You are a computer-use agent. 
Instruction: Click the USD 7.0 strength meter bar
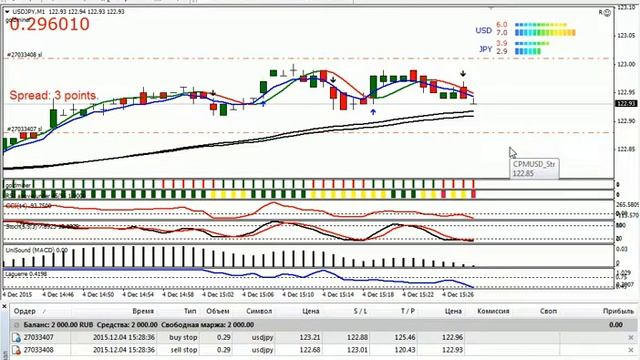coord(545,33)
